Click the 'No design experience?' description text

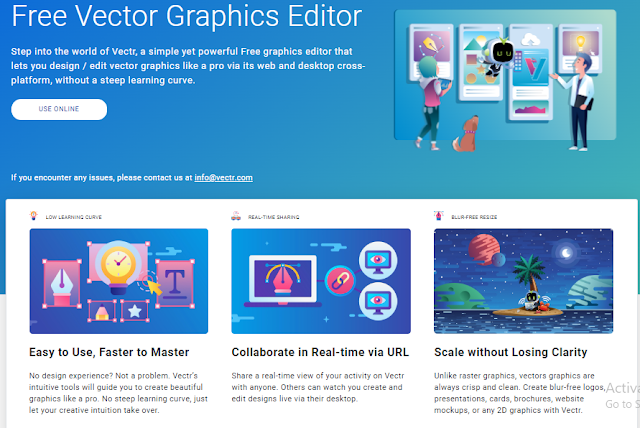point(118,393)
